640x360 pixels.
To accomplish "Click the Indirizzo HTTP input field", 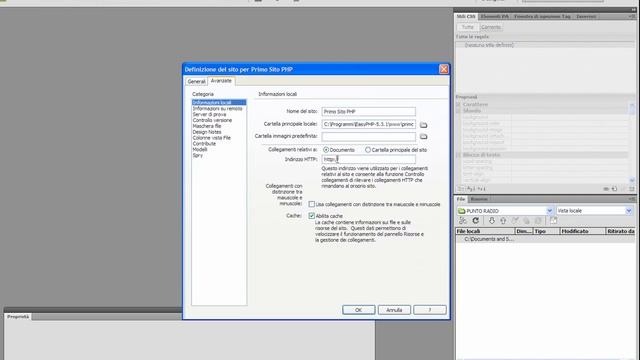I will click(369, 160).
